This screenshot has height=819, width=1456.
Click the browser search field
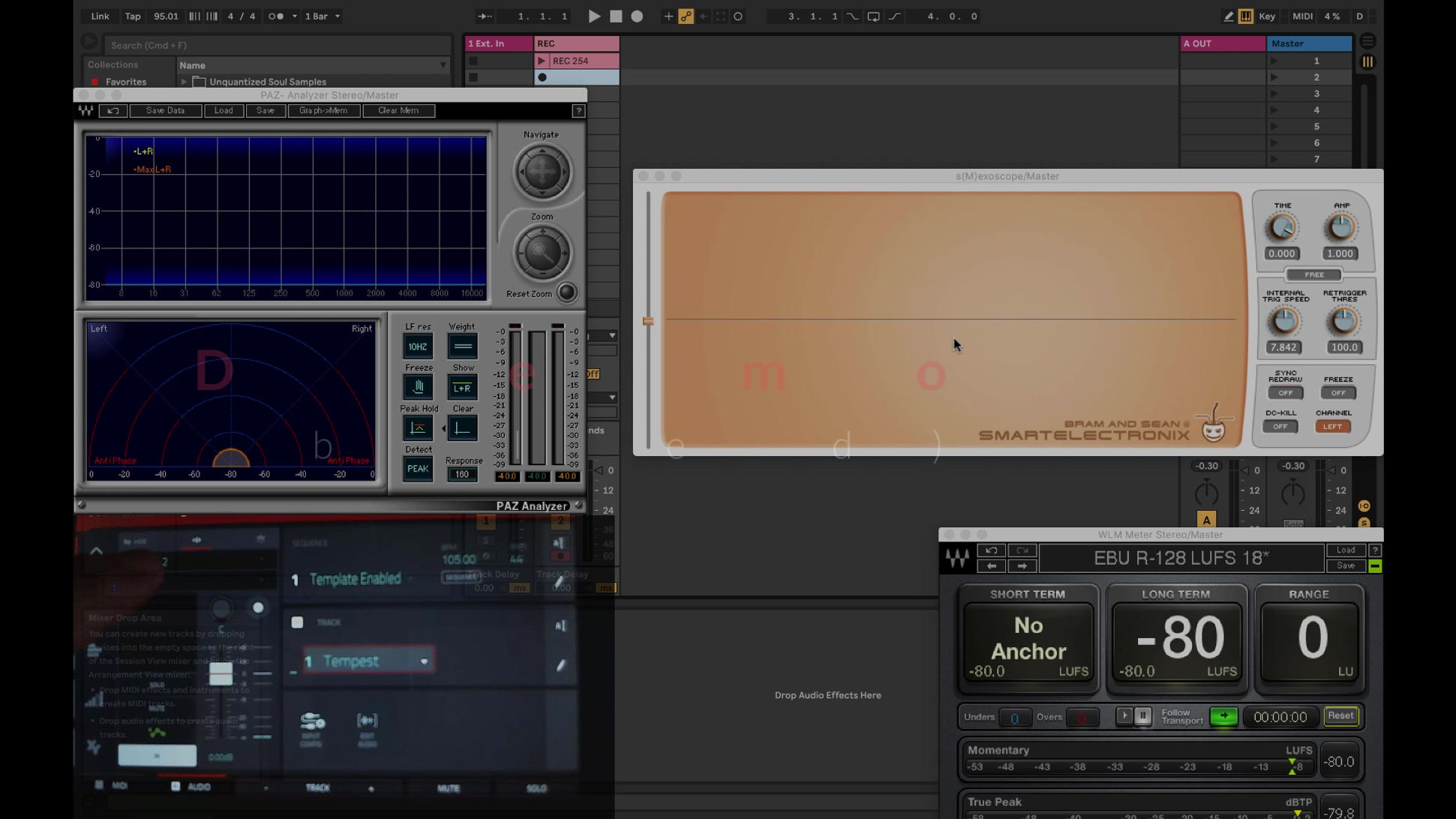pyautogui.click(x=278, y=45)
